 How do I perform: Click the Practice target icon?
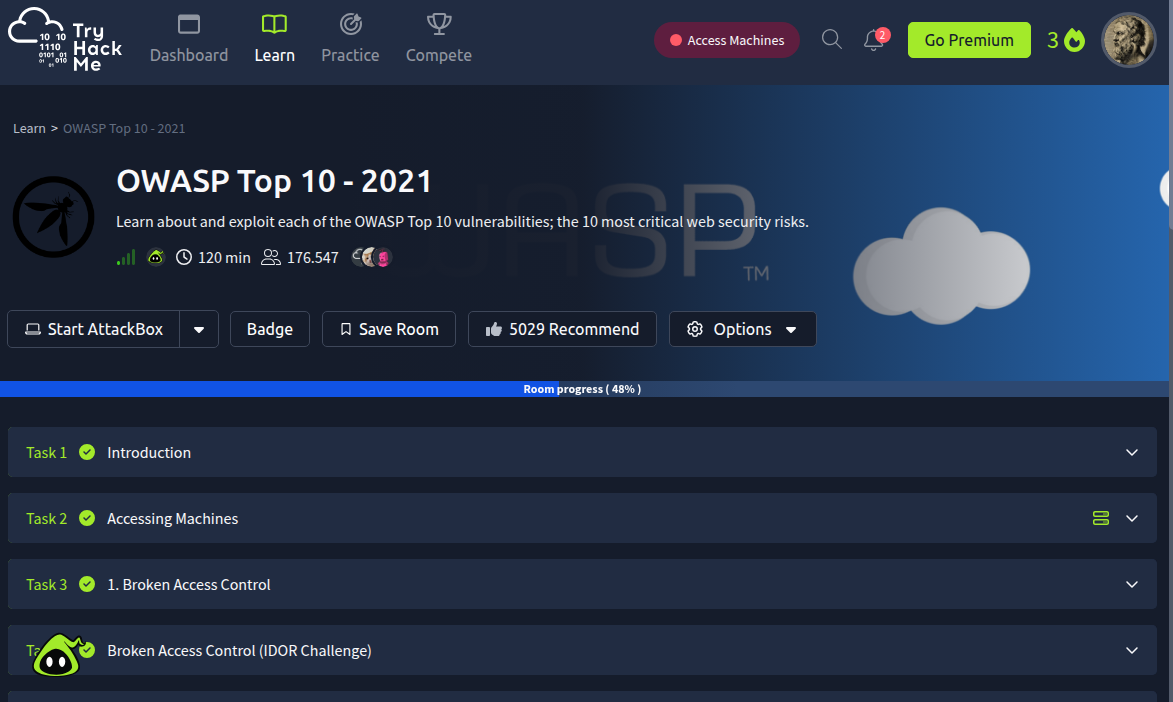coord(350,25)
